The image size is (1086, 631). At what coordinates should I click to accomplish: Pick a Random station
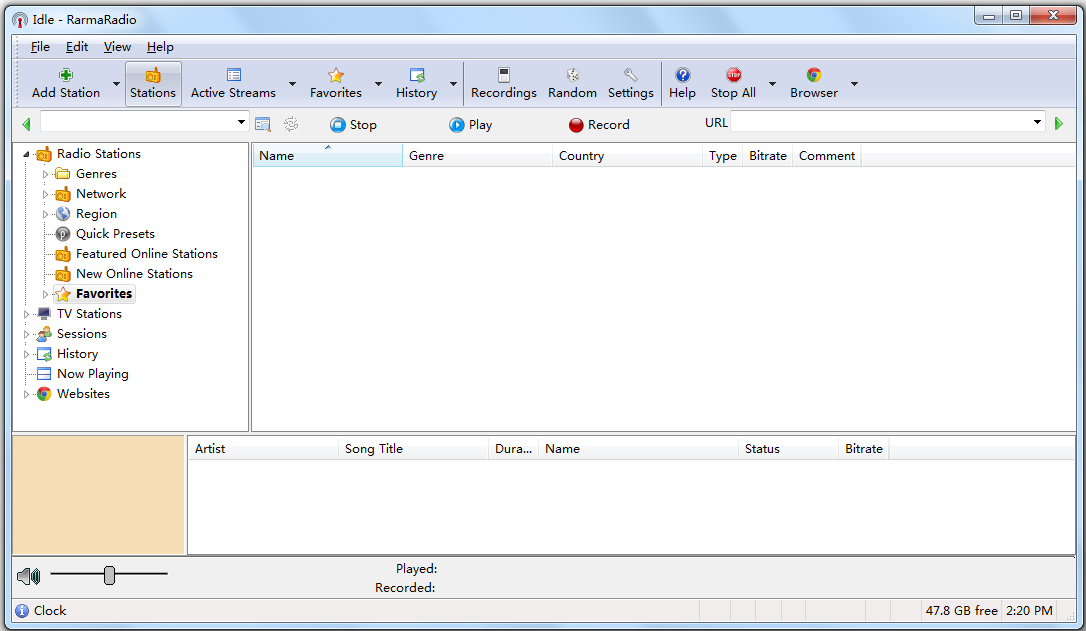click(x=572, y=84)
